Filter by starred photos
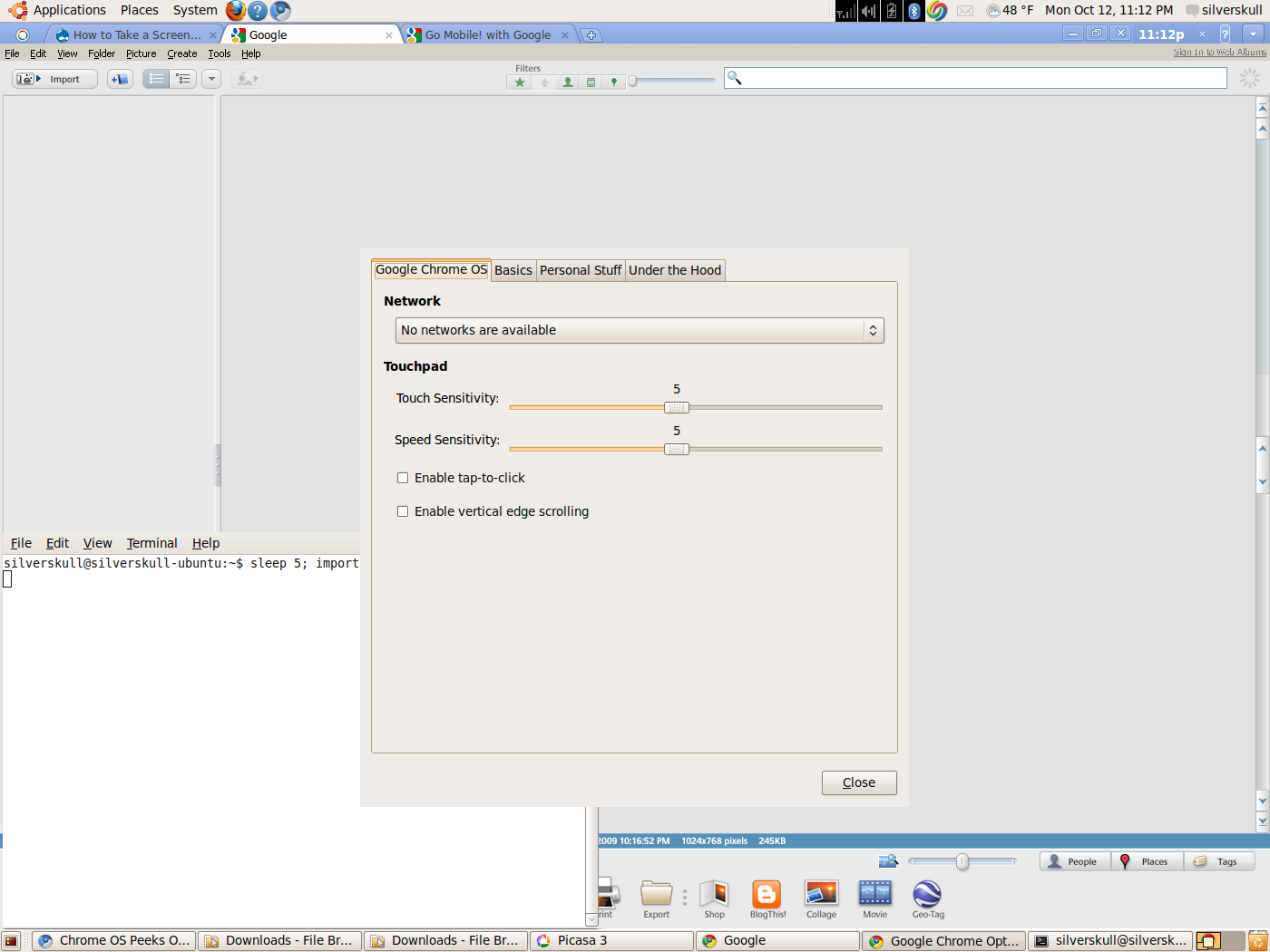Image resolution: width=1270 pixels, height=952 pixels. 520,83
